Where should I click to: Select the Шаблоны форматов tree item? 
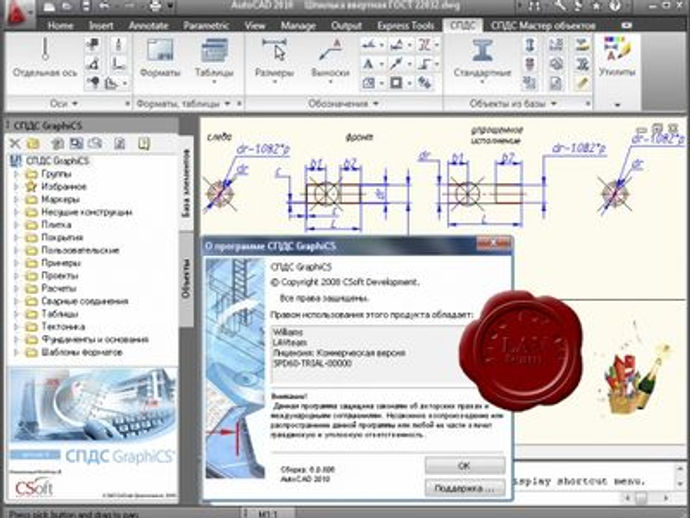pyautogui.click(x=81, y=353)
